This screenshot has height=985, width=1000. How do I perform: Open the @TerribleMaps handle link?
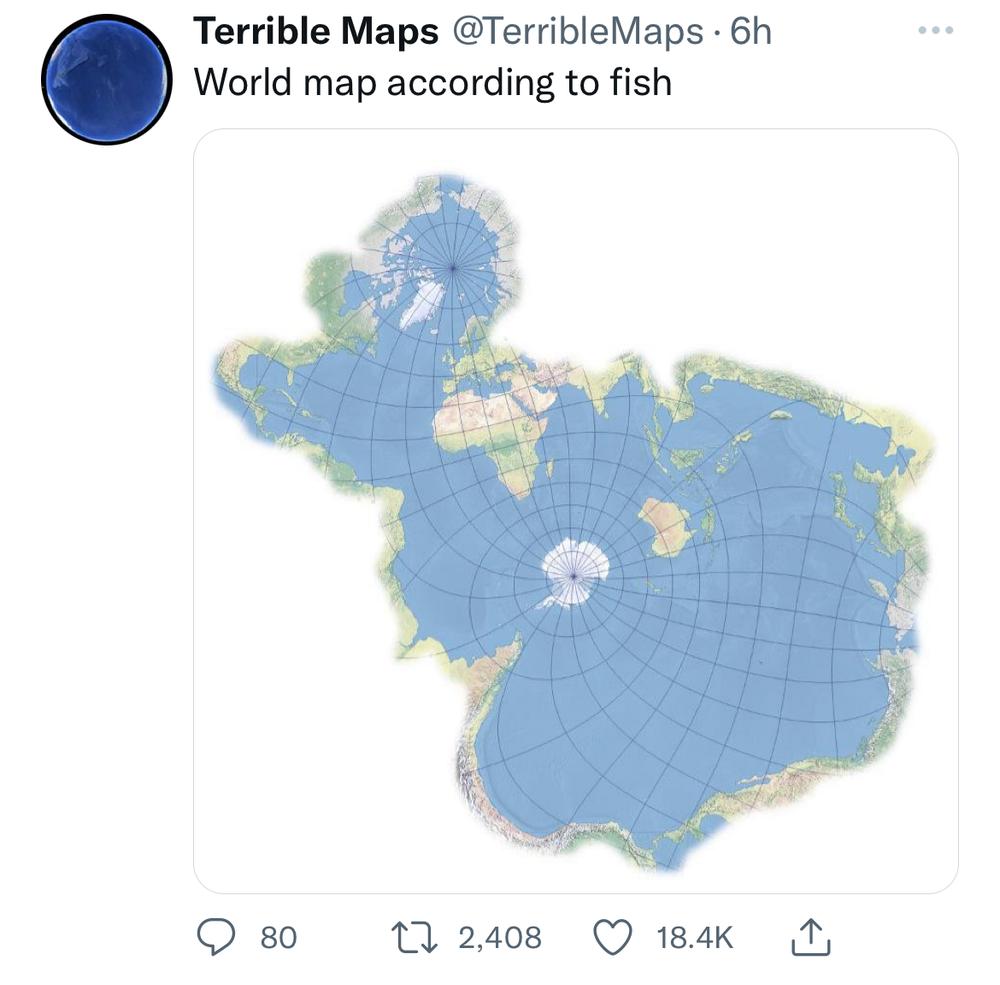pyautogui.click(x=578, y=32)
